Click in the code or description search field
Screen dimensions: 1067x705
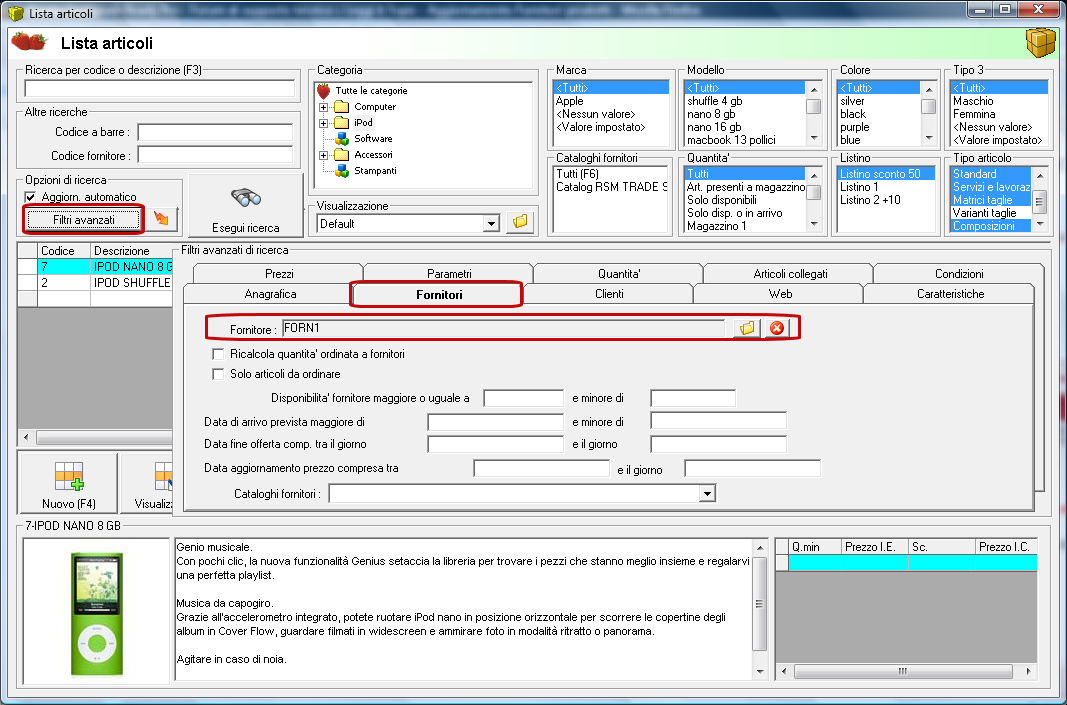(x=160, y=88)
